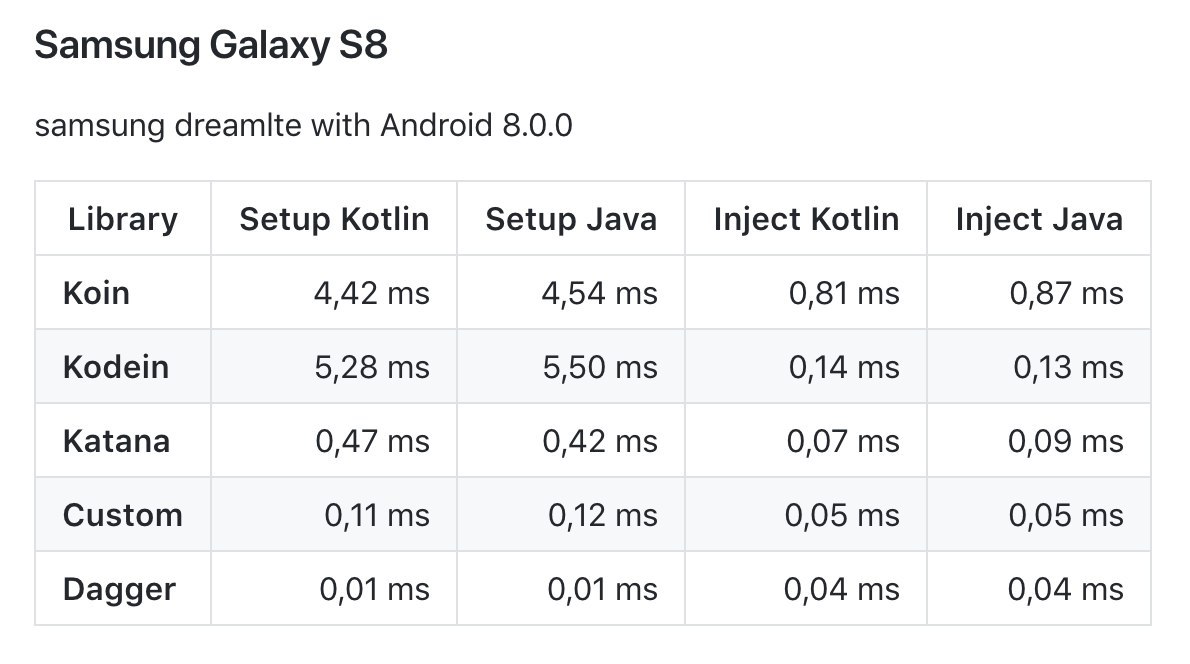Click Koin's 0,81 ms Inject Kotlin cell
The height and width of the screenshot is (664, 1190).
844,293
